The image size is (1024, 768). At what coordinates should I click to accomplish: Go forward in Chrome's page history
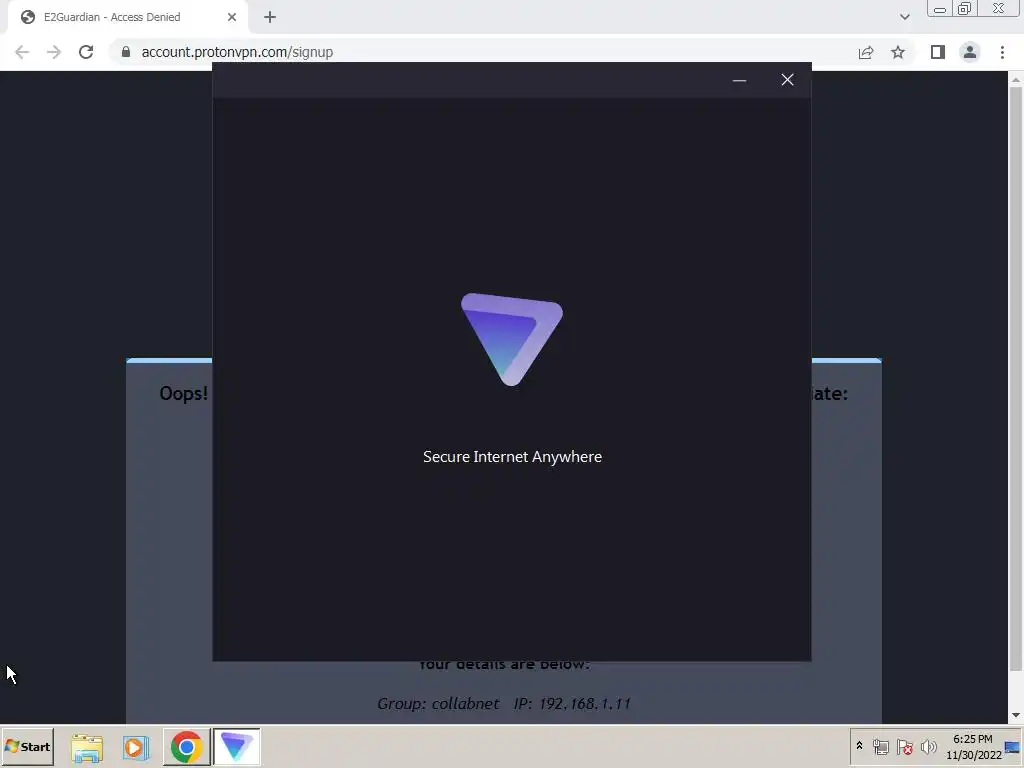[54, 52]
